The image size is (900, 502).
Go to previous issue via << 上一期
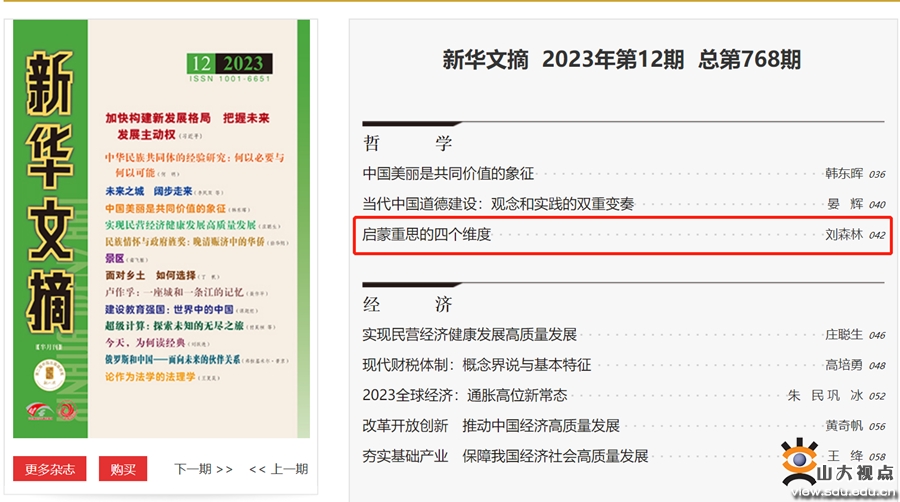click(x=278, y=468)
